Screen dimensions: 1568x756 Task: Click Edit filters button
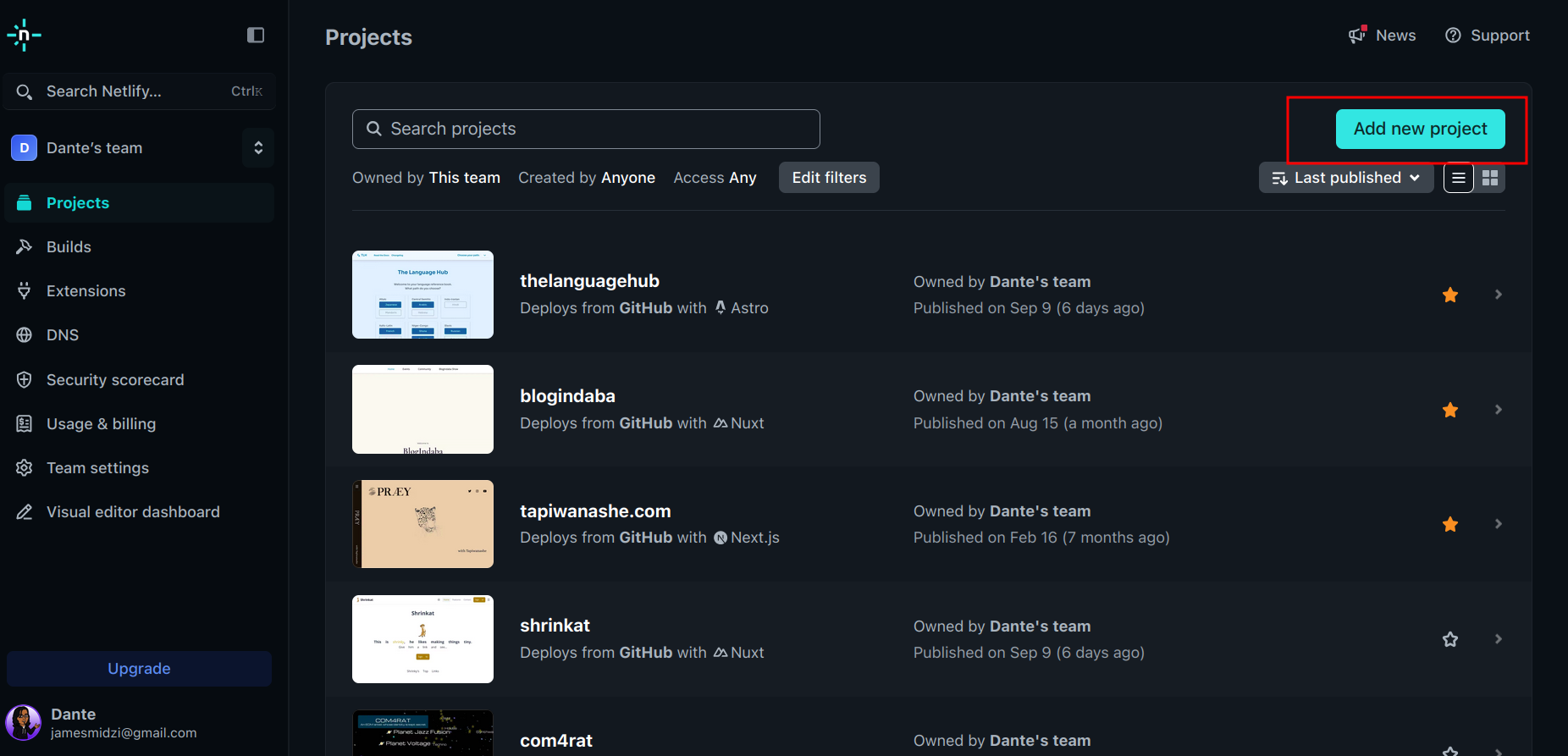click(829, 178)
